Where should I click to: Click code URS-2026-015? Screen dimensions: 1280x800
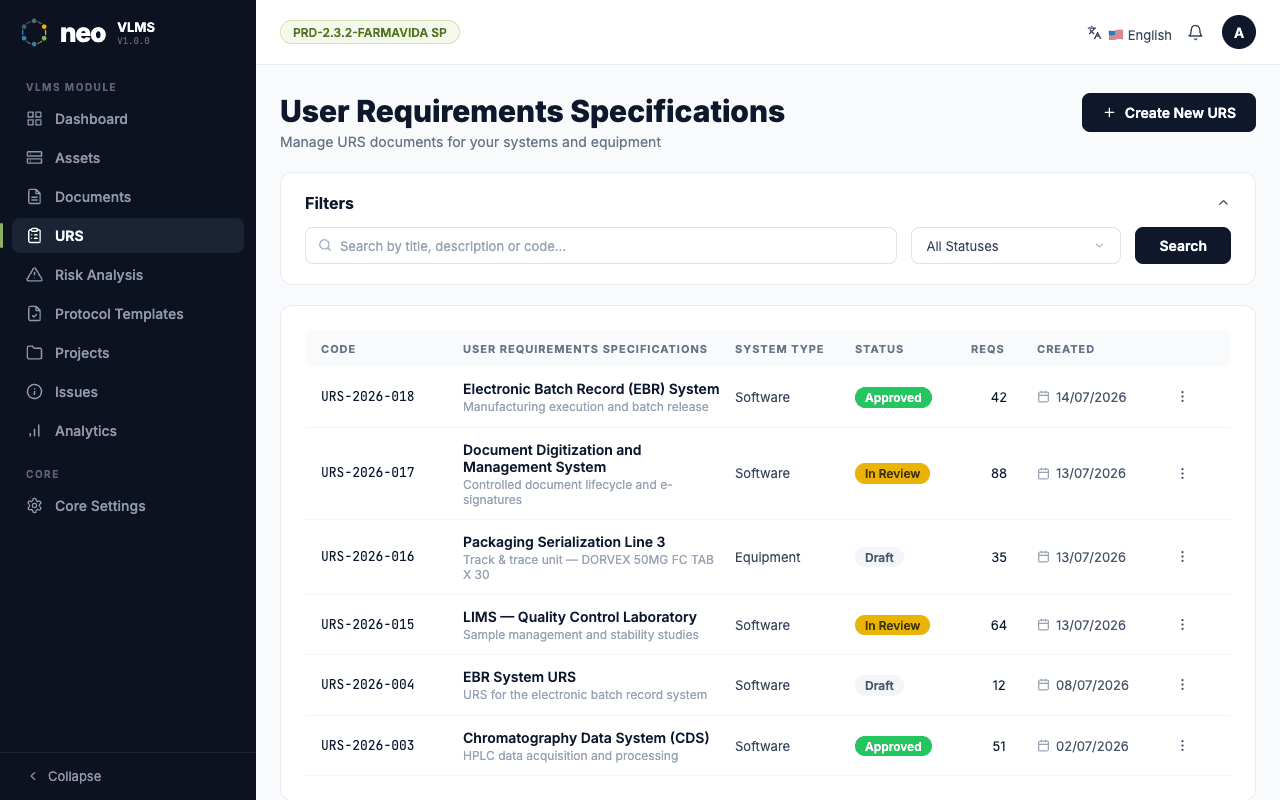click(368, 625)
